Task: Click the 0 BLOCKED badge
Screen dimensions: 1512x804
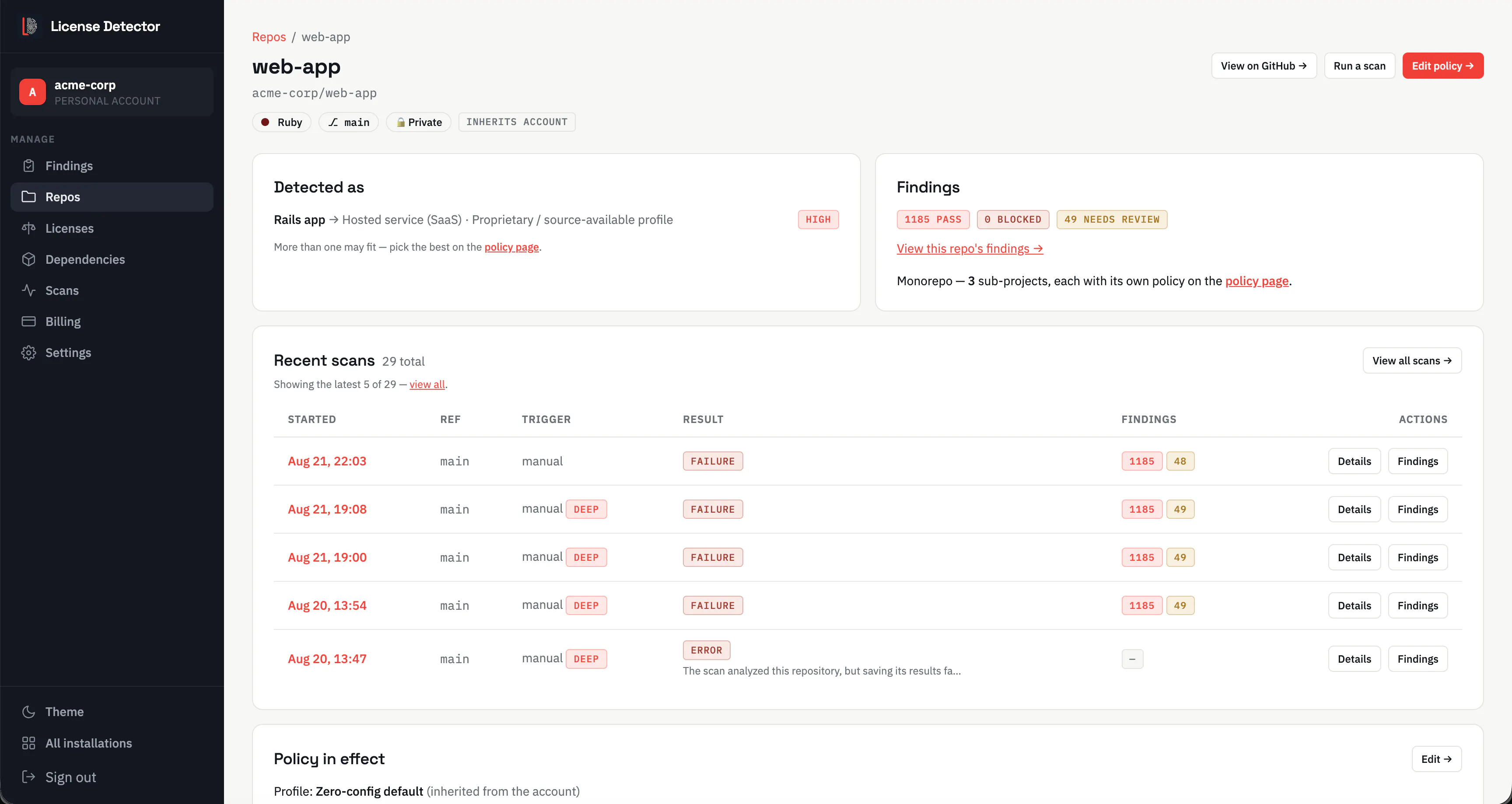Action: click(1012, 219)
